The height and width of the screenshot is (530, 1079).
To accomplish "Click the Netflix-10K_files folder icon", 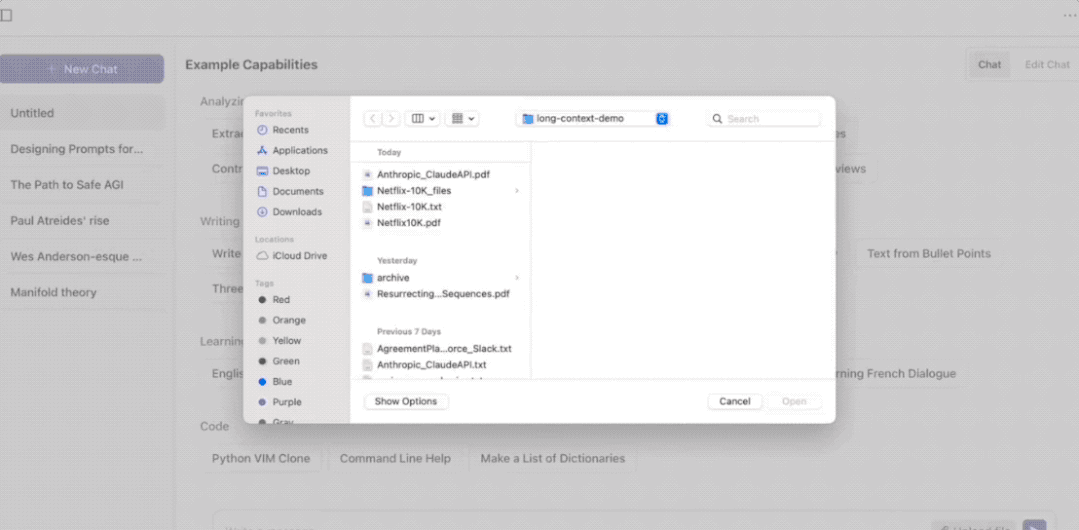I will pos(367,191).
